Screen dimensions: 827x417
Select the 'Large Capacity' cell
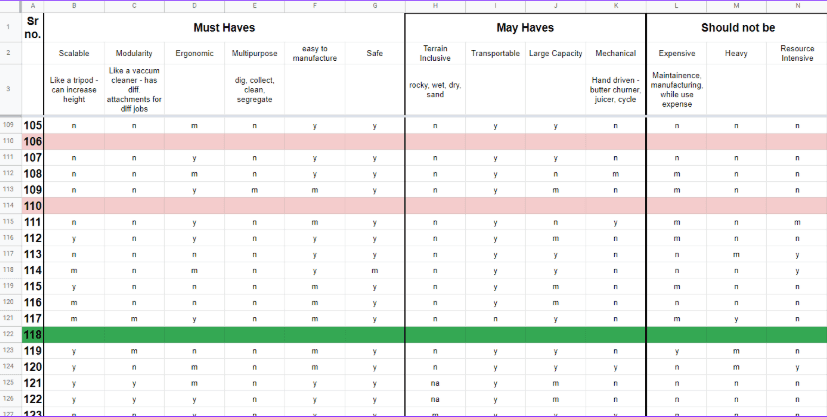pyautogui.click(x=555, y=53)
